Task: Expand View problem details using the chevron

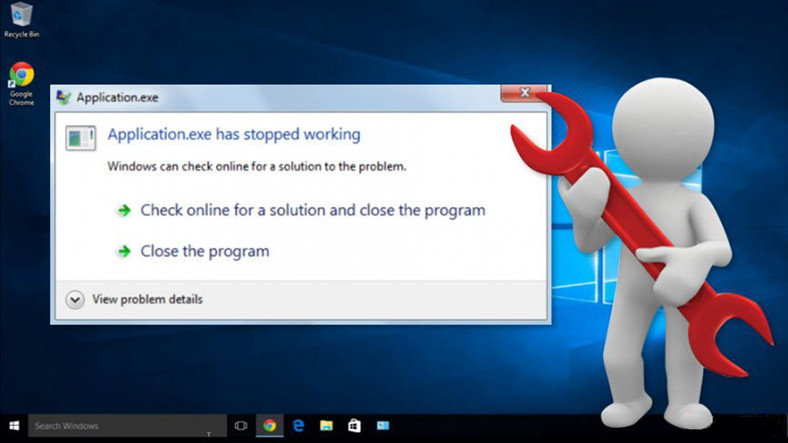Action: [x=74, y=299]
